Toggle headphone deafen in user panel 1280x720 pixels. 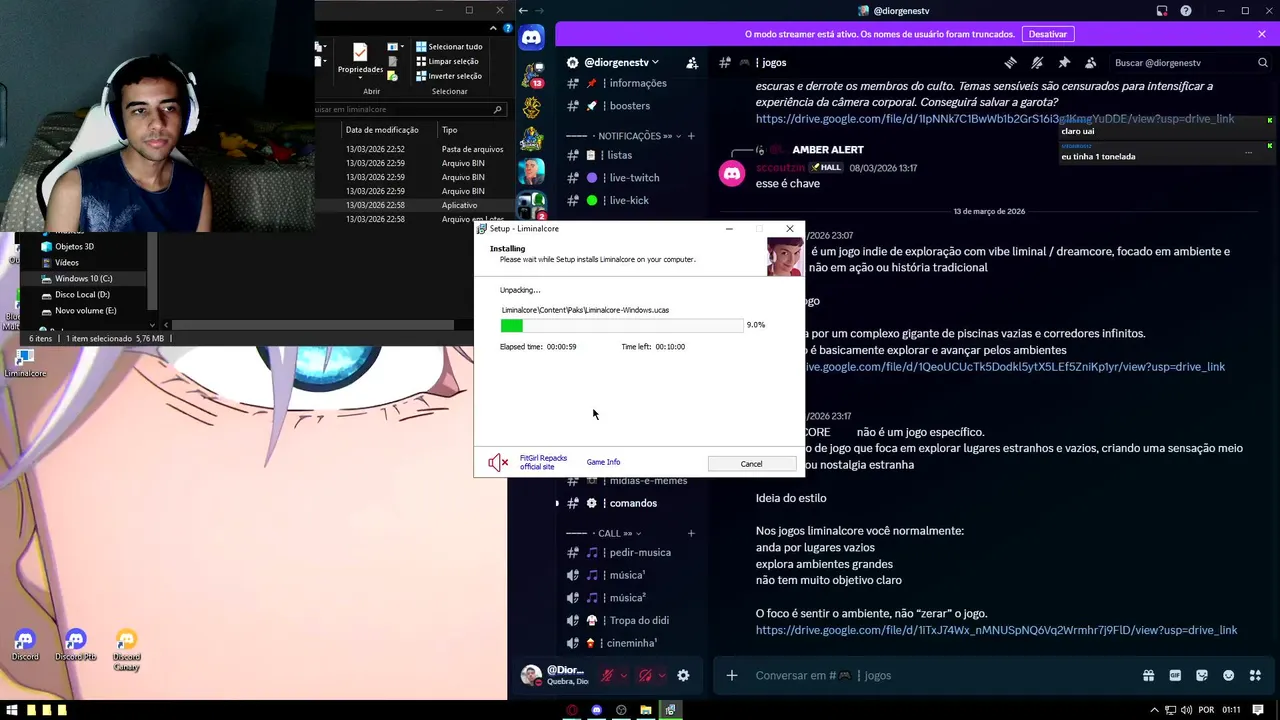(645, 676)
